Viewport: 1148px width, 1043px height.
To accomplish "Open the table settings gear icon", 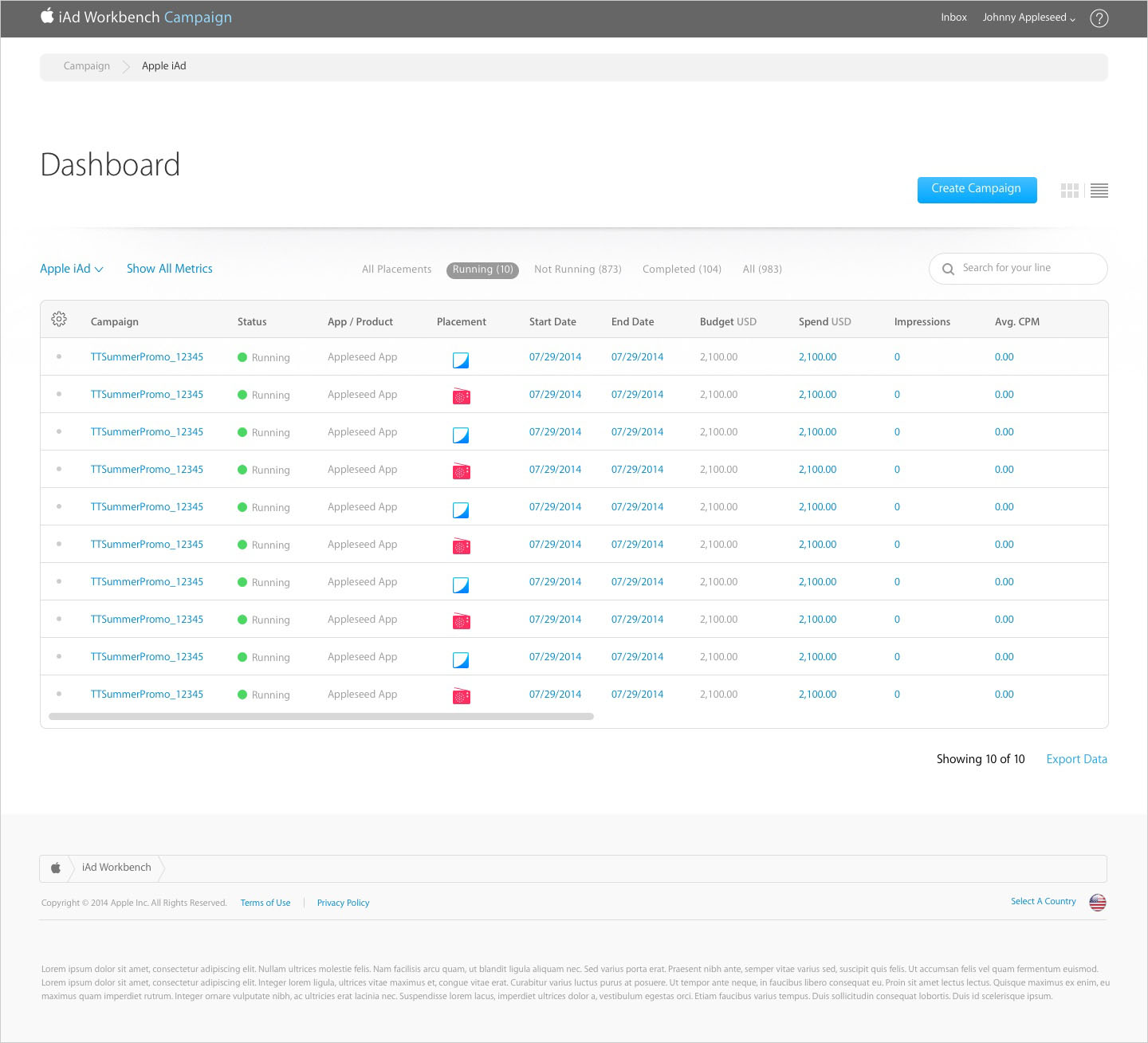I will click(59, 320).
